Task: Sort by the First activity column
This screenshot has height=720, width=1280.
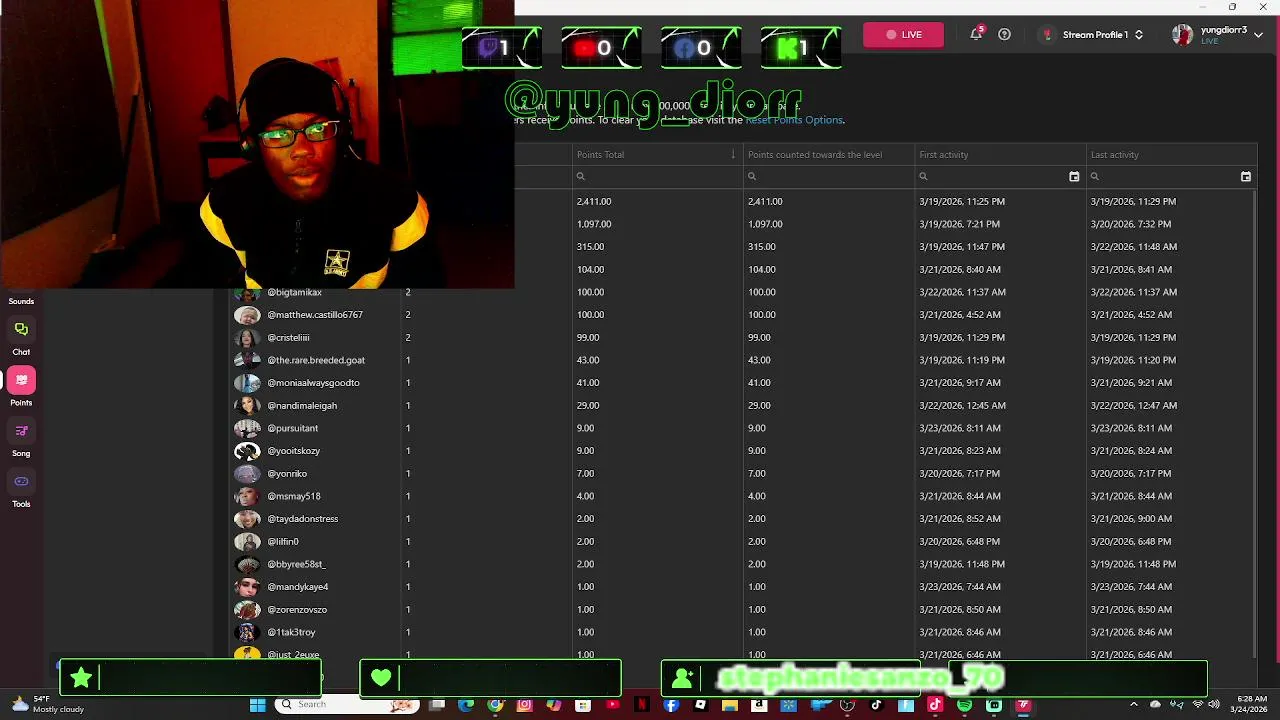Action: point(944,155)
